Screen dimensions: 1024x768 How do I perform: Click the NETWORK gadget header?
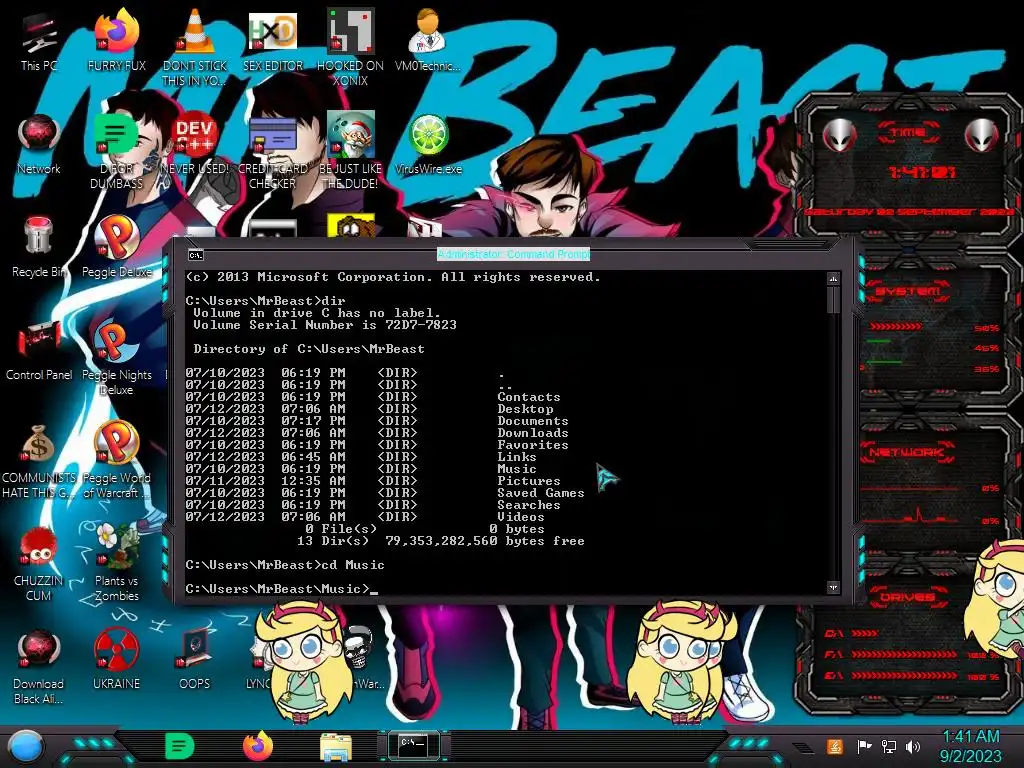(x=908, y=452)
